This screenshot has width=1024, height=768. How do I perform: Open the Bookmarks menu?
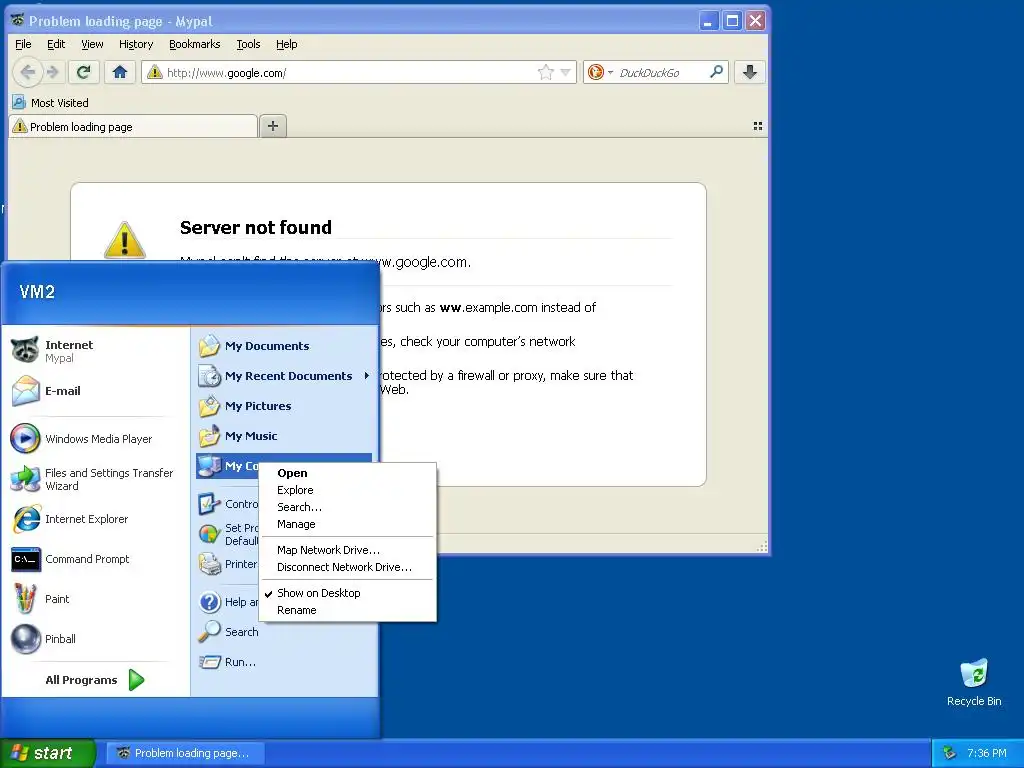pos(195,44)
